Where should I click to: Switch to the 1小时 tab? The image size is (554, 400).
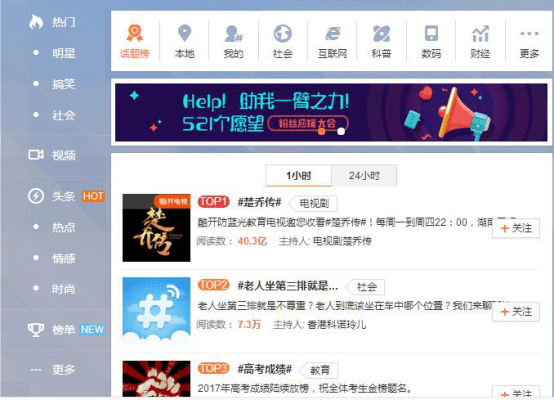[x=299, y=175]
